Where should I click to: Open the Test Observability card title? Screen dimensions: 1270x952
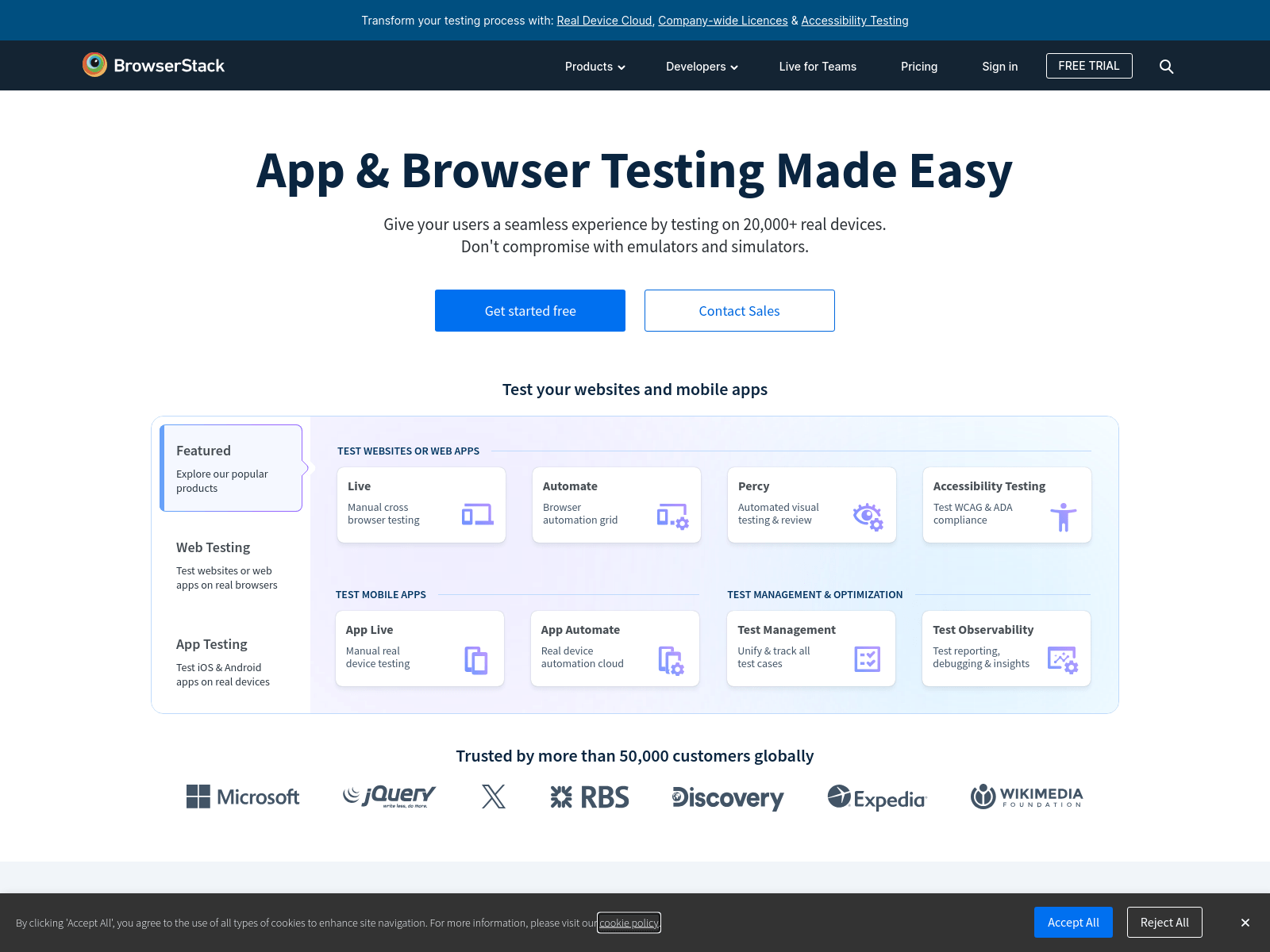pos(983,630)
